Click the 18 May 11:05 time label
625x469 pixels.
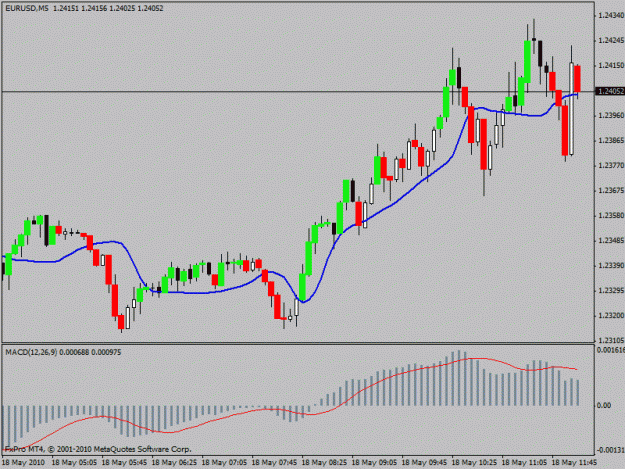(524, 463)
